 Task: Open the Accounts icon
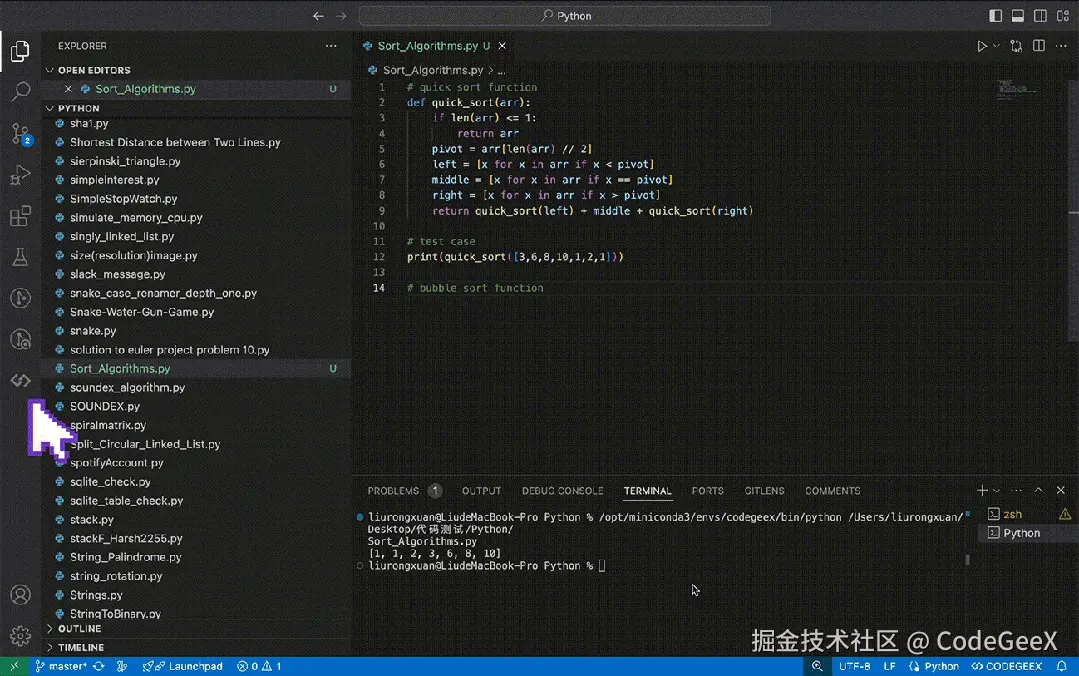click(x=21, y=595)
